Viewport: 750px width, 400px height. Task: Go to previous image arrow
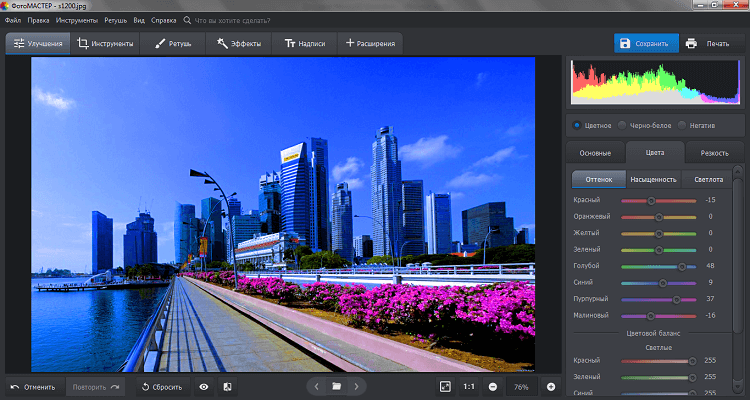click(x=316, y=386)
